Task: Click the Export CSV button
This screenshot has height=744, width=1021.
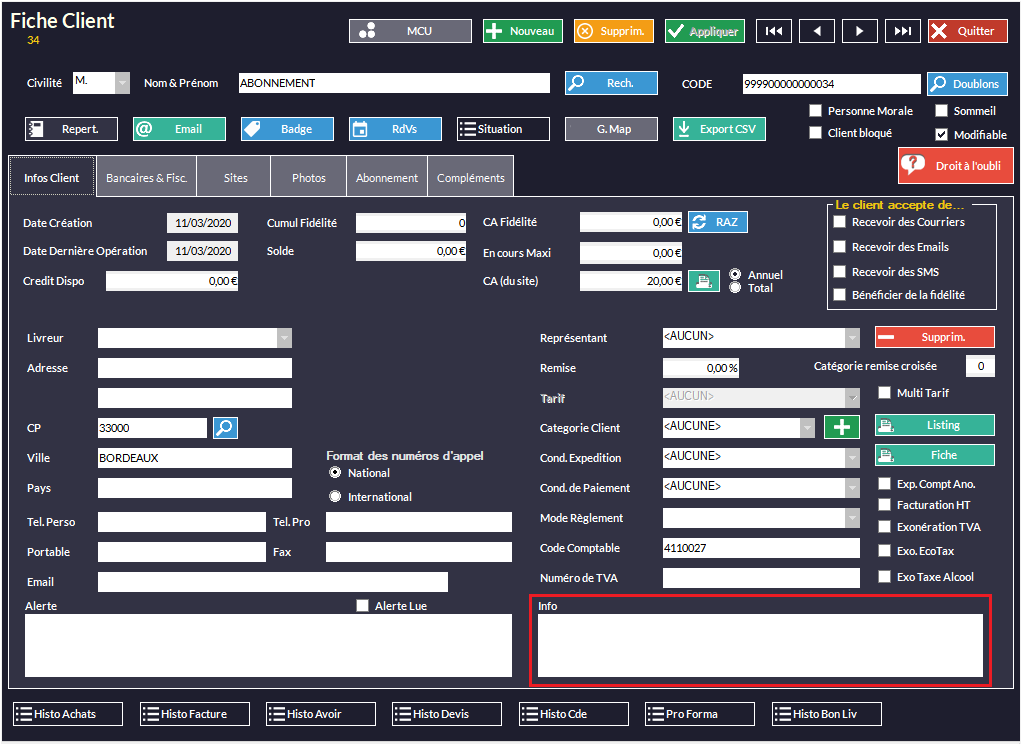Action: [718, 129]
